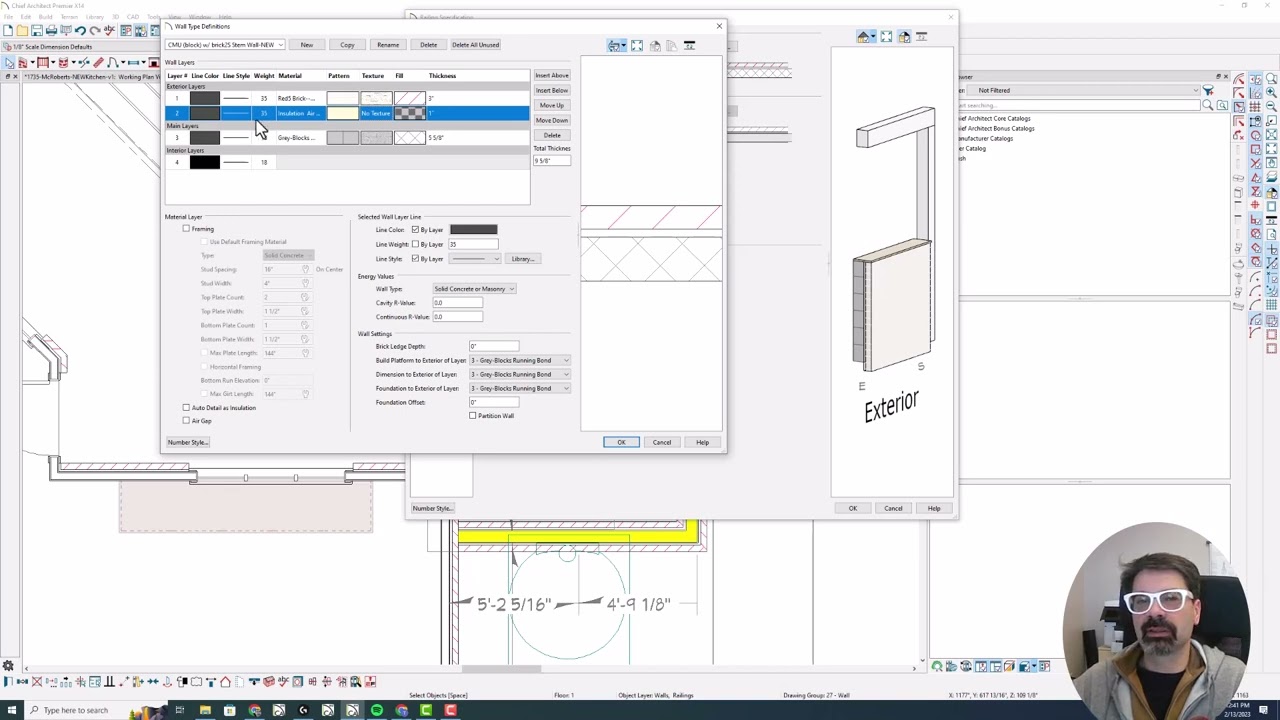Enable Auto Detail as Insulation checkbox
Screen dimensions: 1280x720
point(186,408)
